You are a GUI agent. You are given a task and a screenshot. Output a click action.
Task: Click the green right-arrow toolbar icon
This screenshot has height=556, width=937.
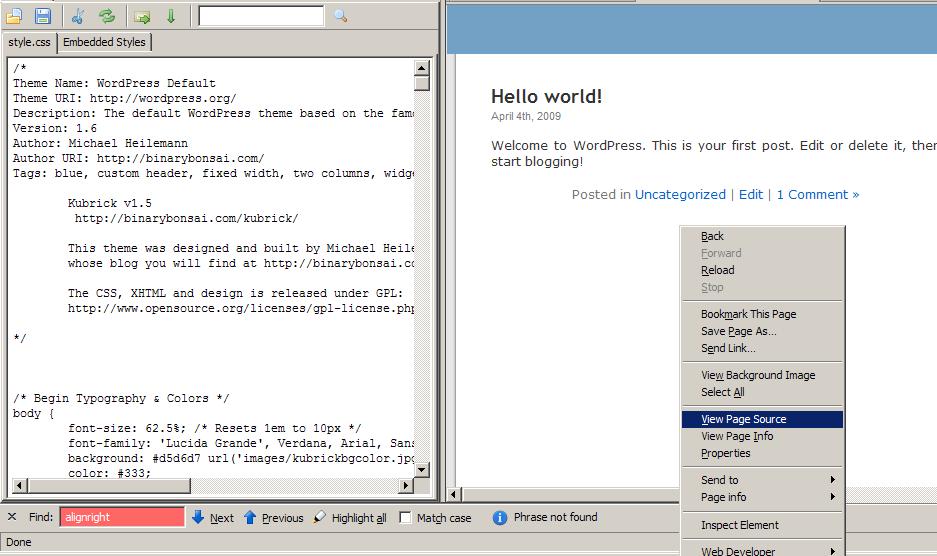[x=142, y=17]
